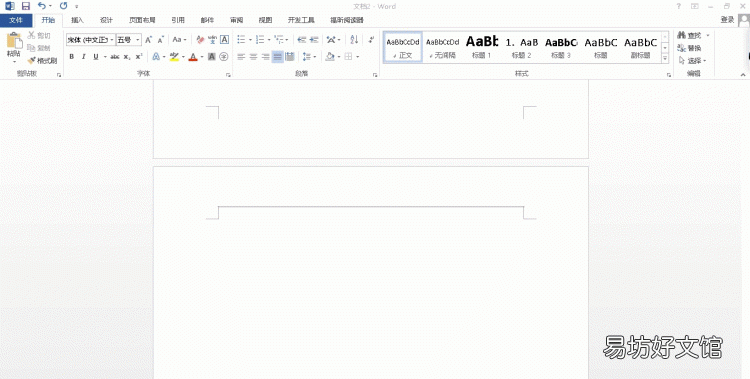The image size is (750, 379).
Task: Redo the last action
Action: [64, 6]
